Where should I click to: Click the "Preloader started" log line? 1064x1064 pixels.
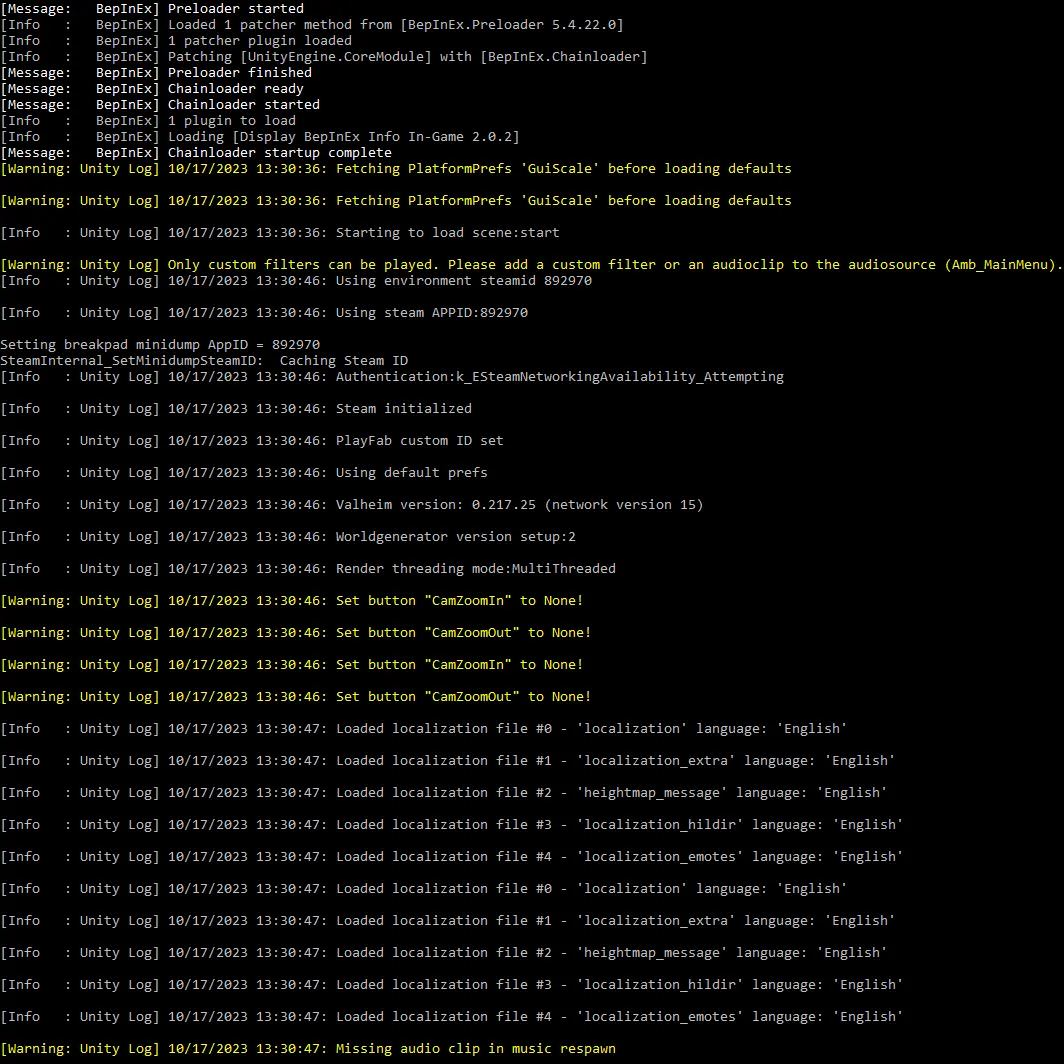pyautogui.click(x=152, y=9)
